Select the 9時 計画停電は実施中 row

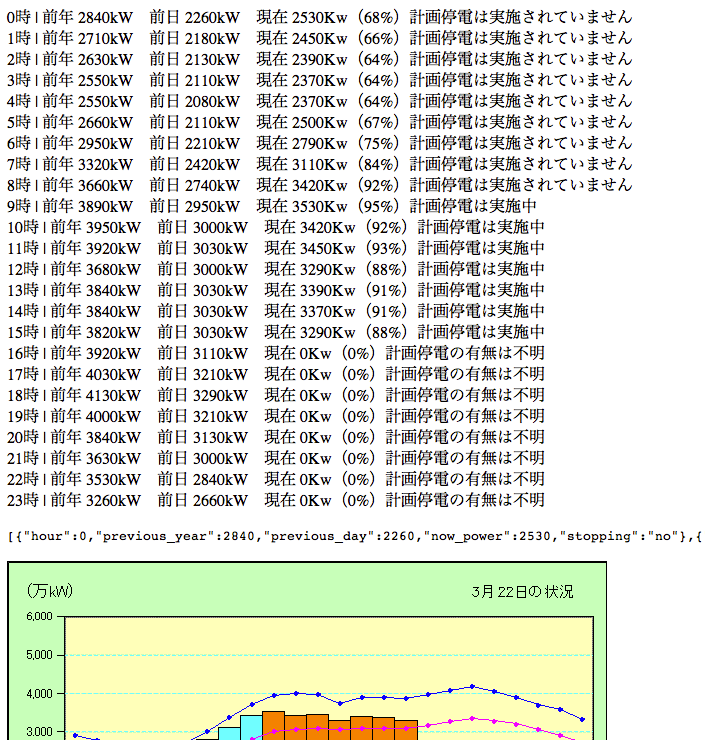coord(272,206)
